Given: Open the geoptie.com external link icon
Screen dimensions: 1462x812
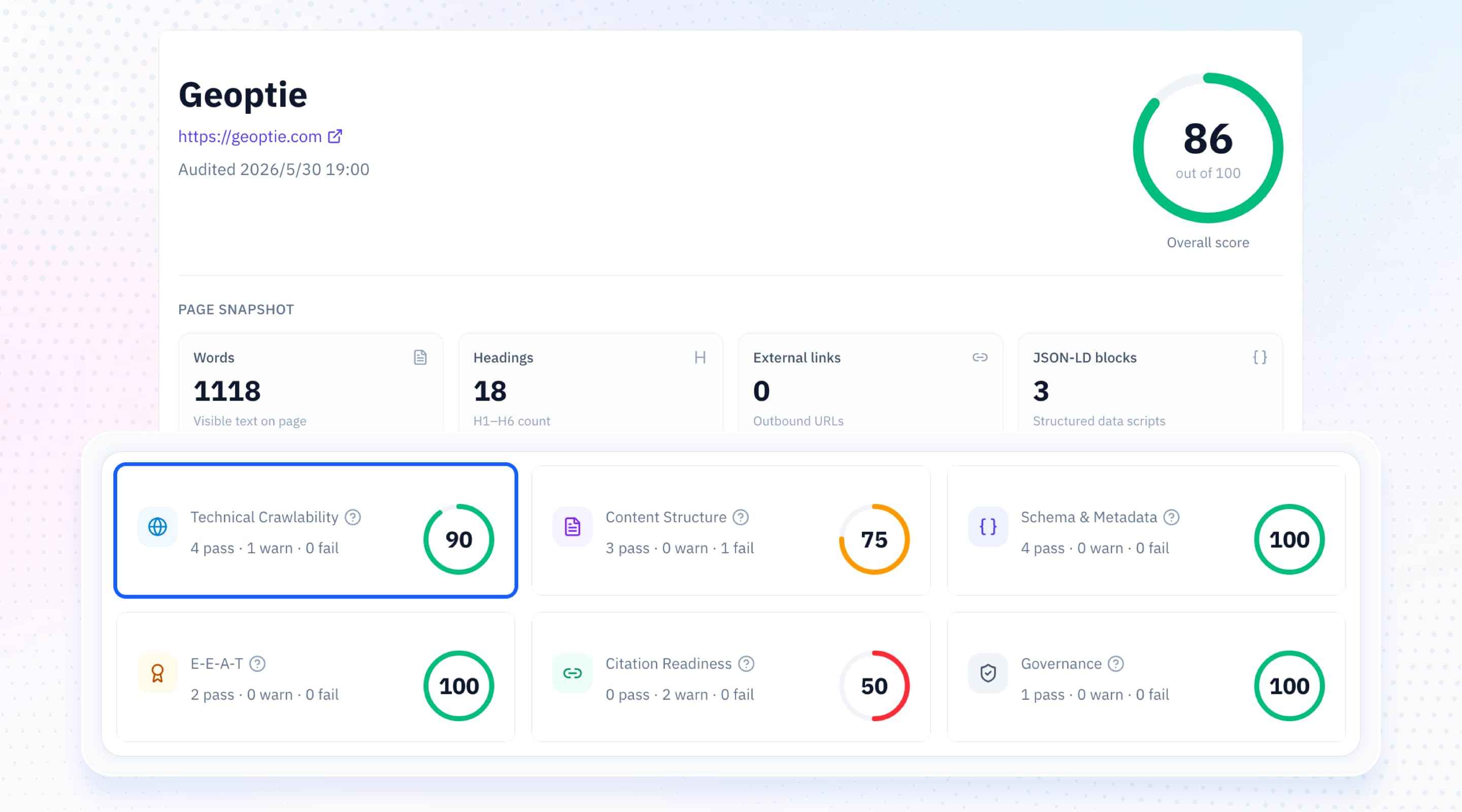Looking at the screenshot, I should point(335,136).
